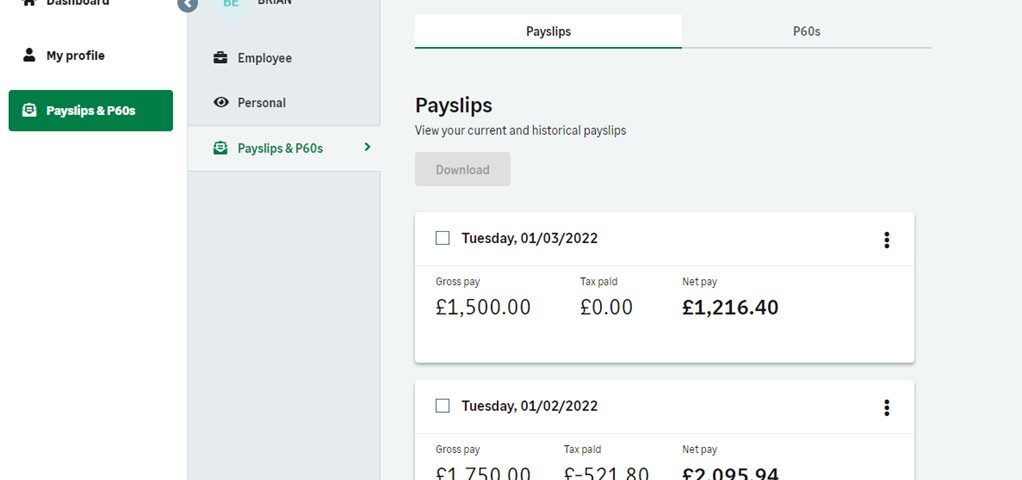This screenshot has height=480, width=1022.
Task: Collapse sidebar with the left arrow circle
Action: pyautogui.click(x=187, y=5)
